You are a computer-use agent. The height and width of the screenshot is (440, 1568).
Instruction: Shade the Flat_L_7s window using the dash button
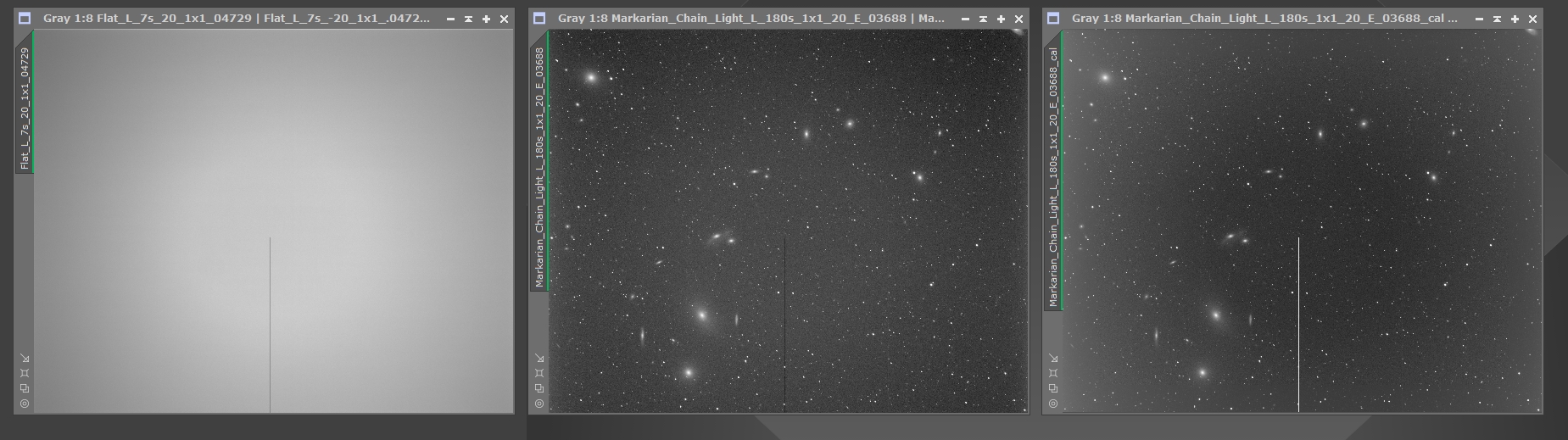pyautogui.click(x=450, y=19)
